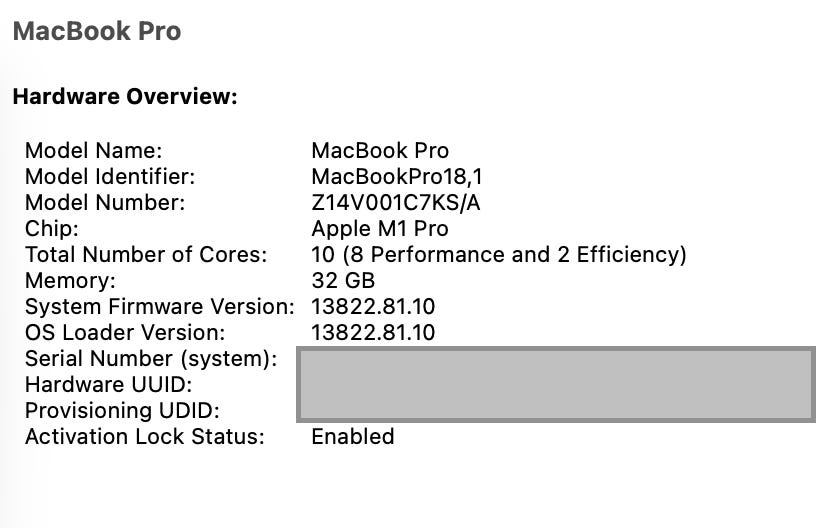Click the System Firmware Version label
This screenshot has height=528, width=822.
pyautogui.click(x=160, y=307)
